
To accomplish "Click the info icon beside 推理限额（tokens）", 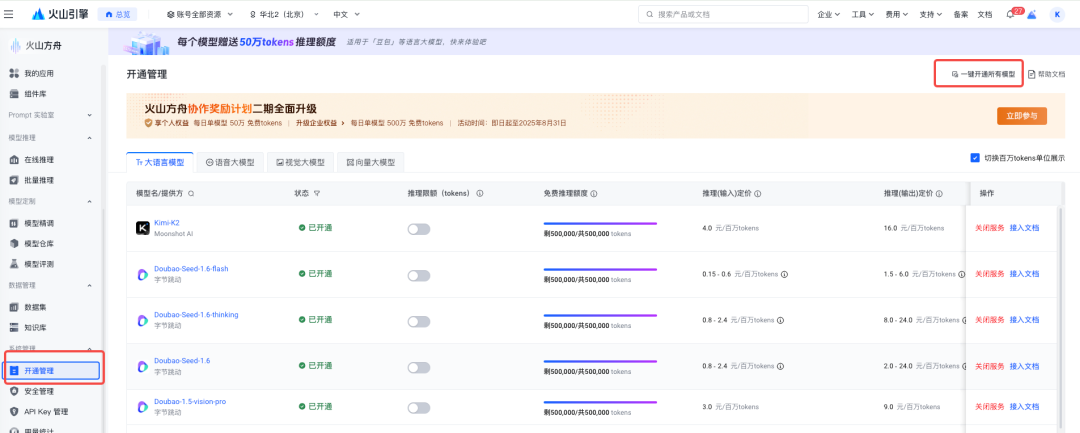I will pyautogui.click(x=479, y=193).
